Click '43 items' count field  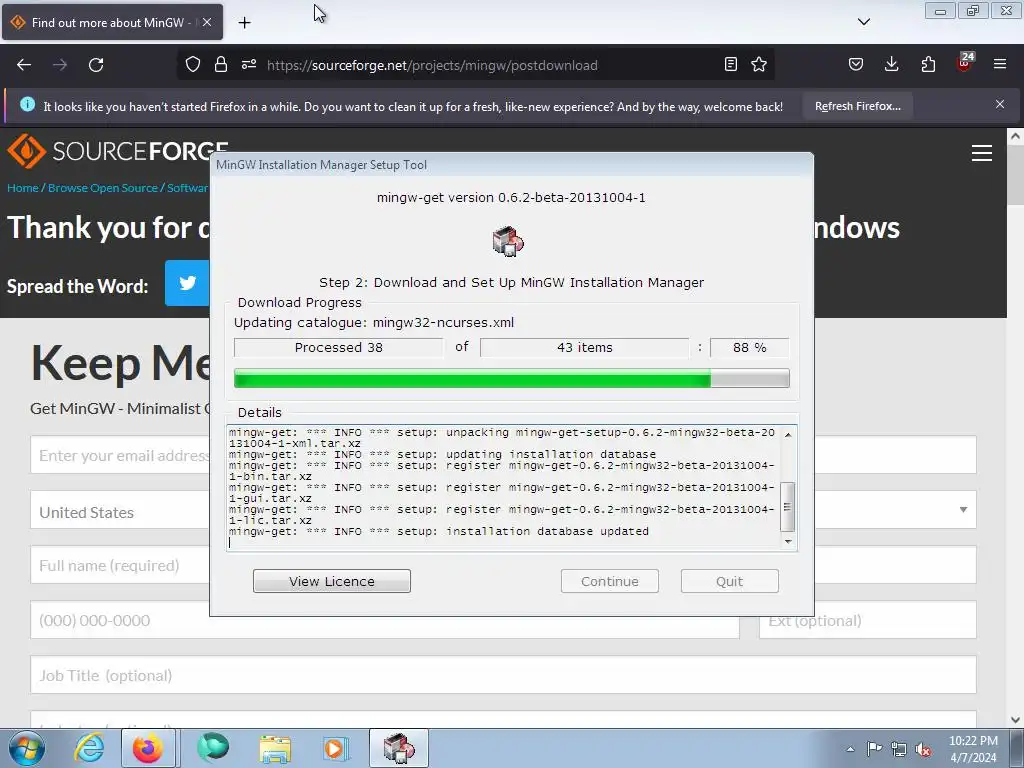(x=584, y=347)
